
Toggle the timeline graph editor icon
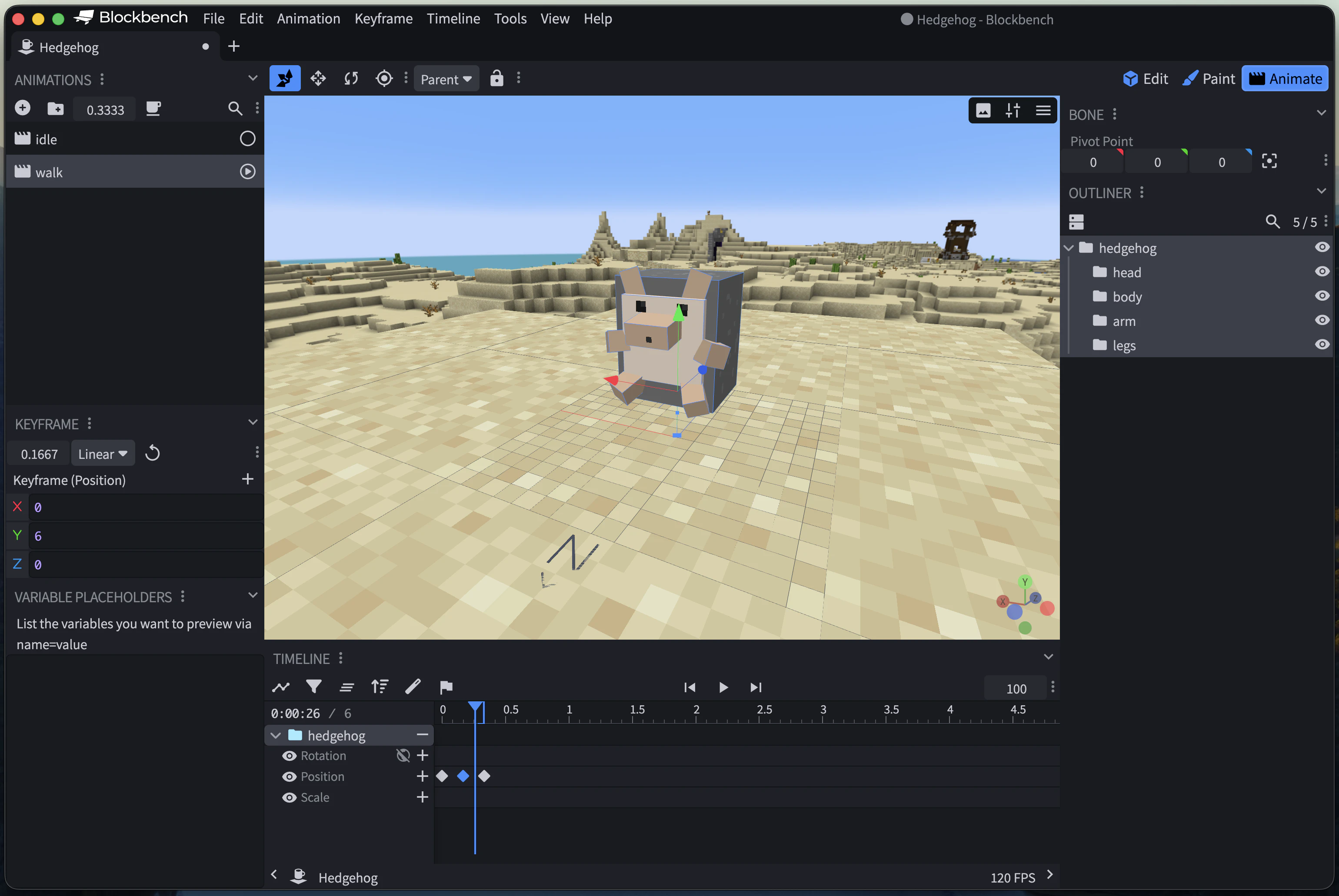[x=281, y=687]
